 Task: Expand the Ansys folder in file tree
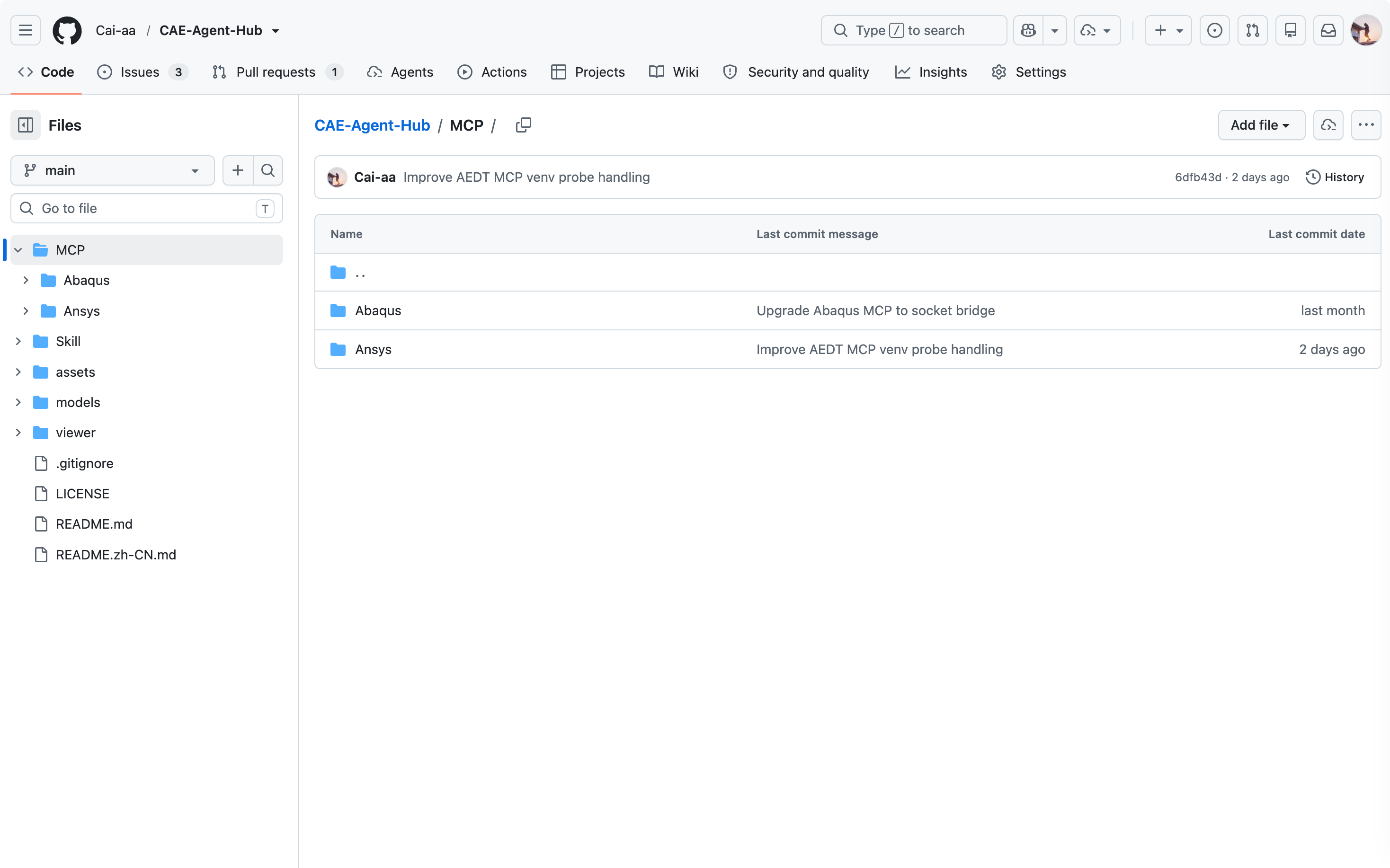point(25,311)
